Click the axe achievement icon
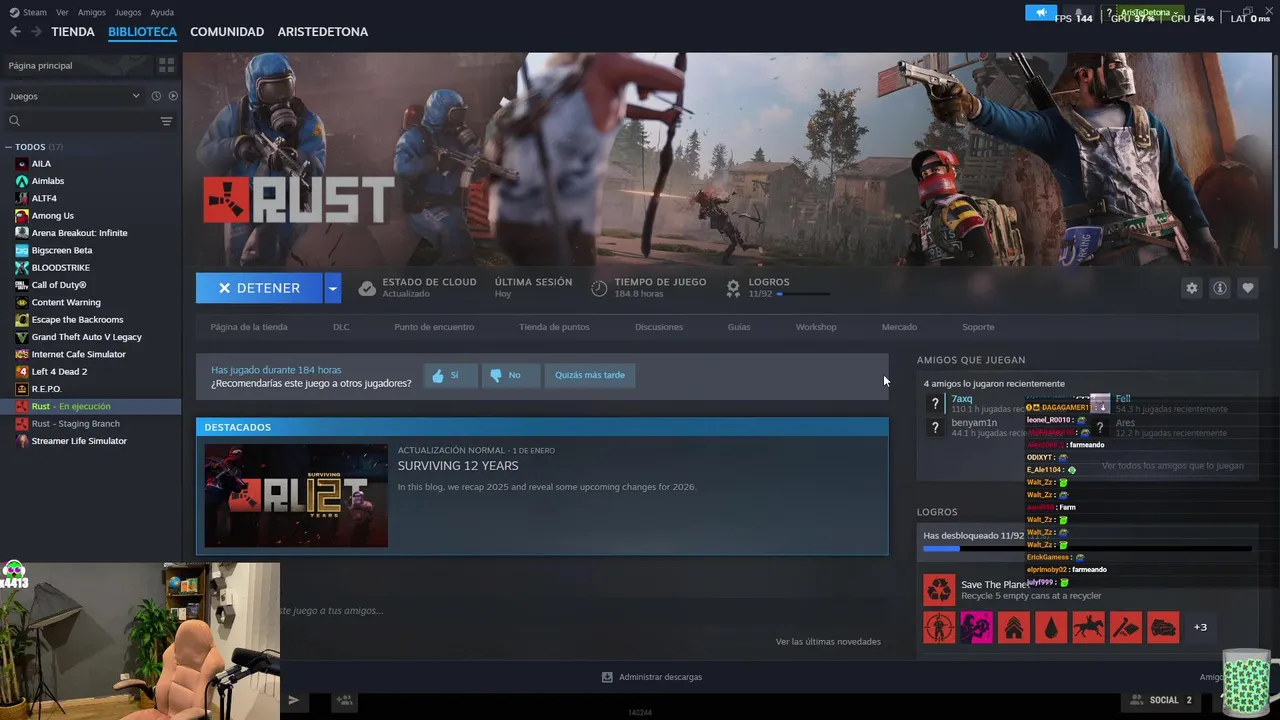Viewport: 1280px width, 720px height. 1125,627
